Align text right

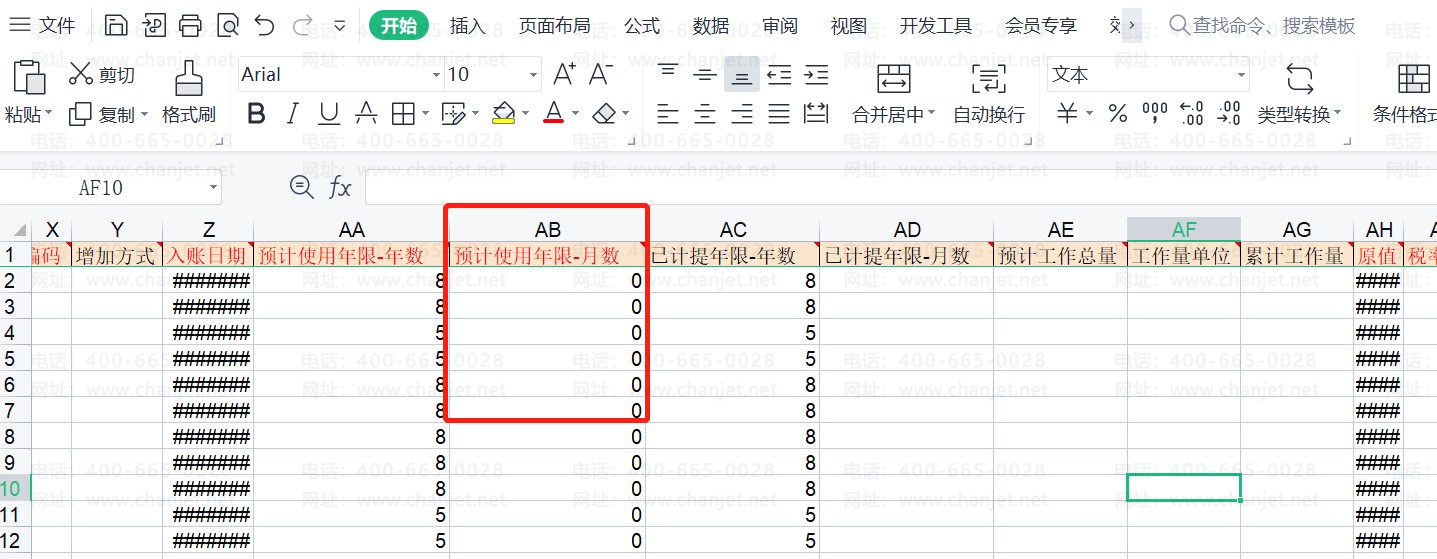point(742,114)
